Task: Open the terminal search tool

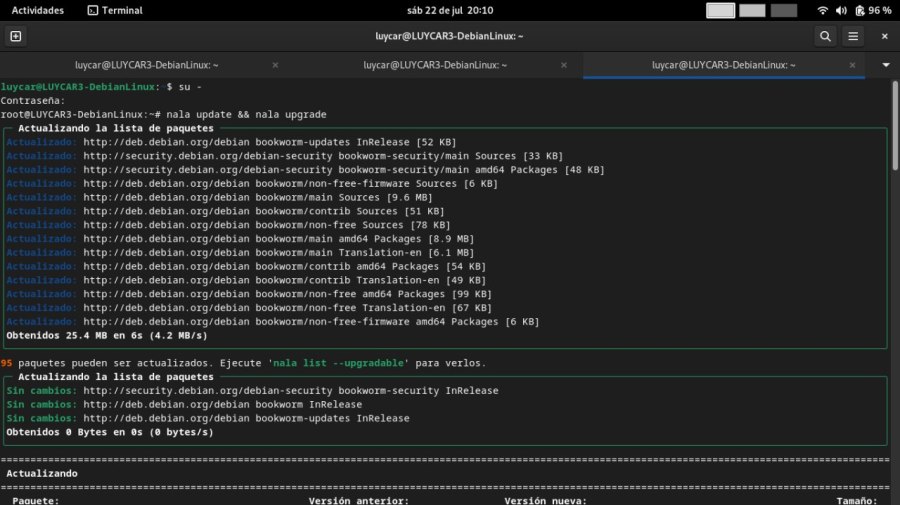Action: coord(825,36)
